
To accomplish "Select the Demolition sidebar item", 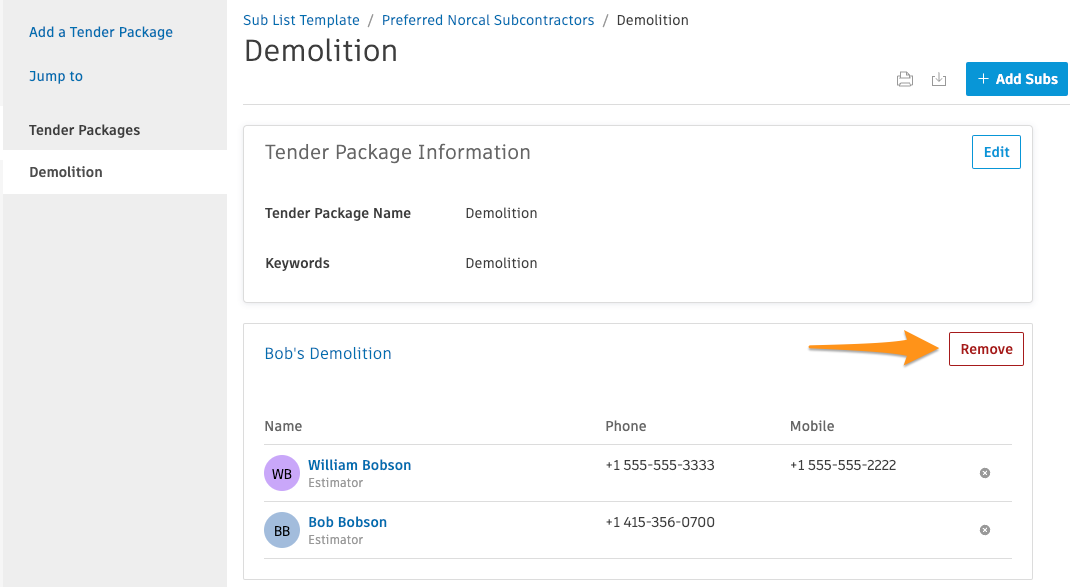I will (115, 172).
